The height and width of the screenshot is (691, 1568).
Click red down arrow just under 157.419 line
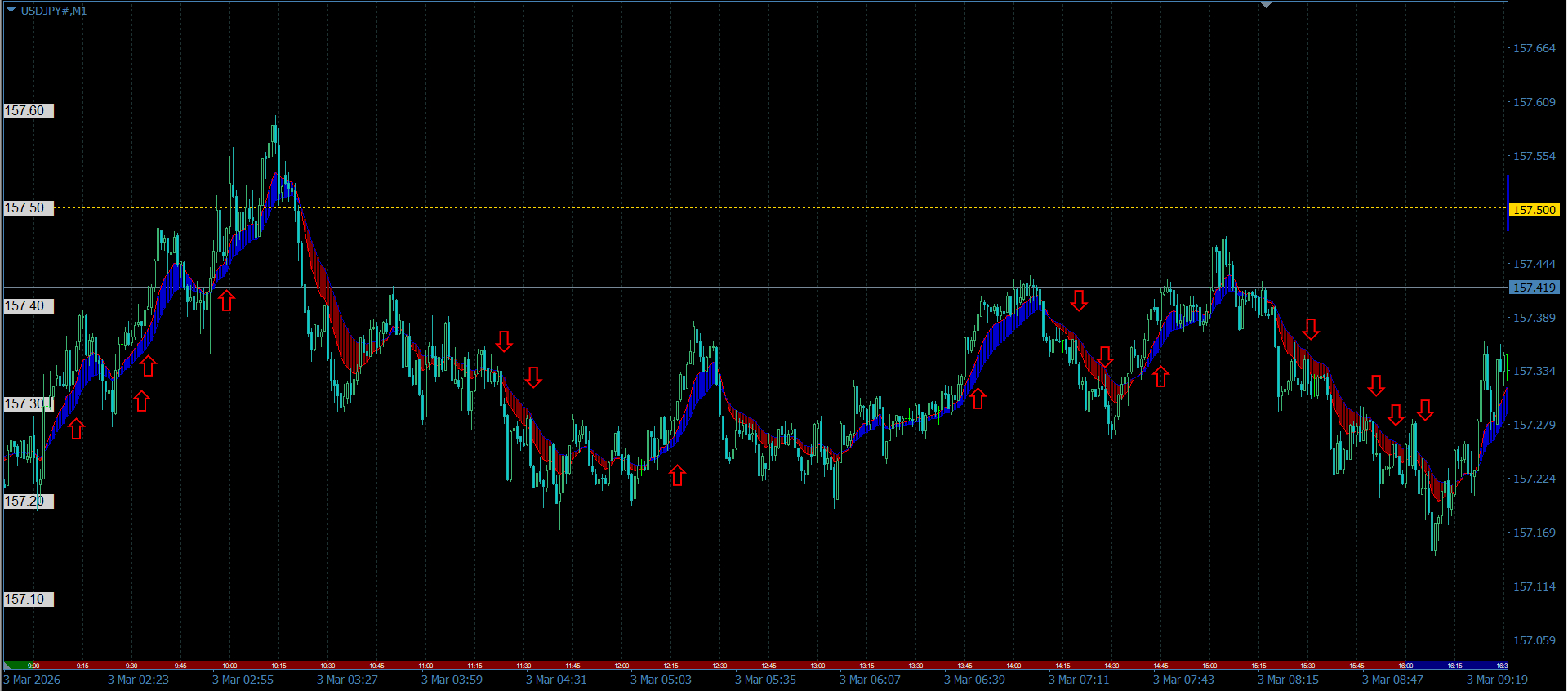coord(1079,301)
